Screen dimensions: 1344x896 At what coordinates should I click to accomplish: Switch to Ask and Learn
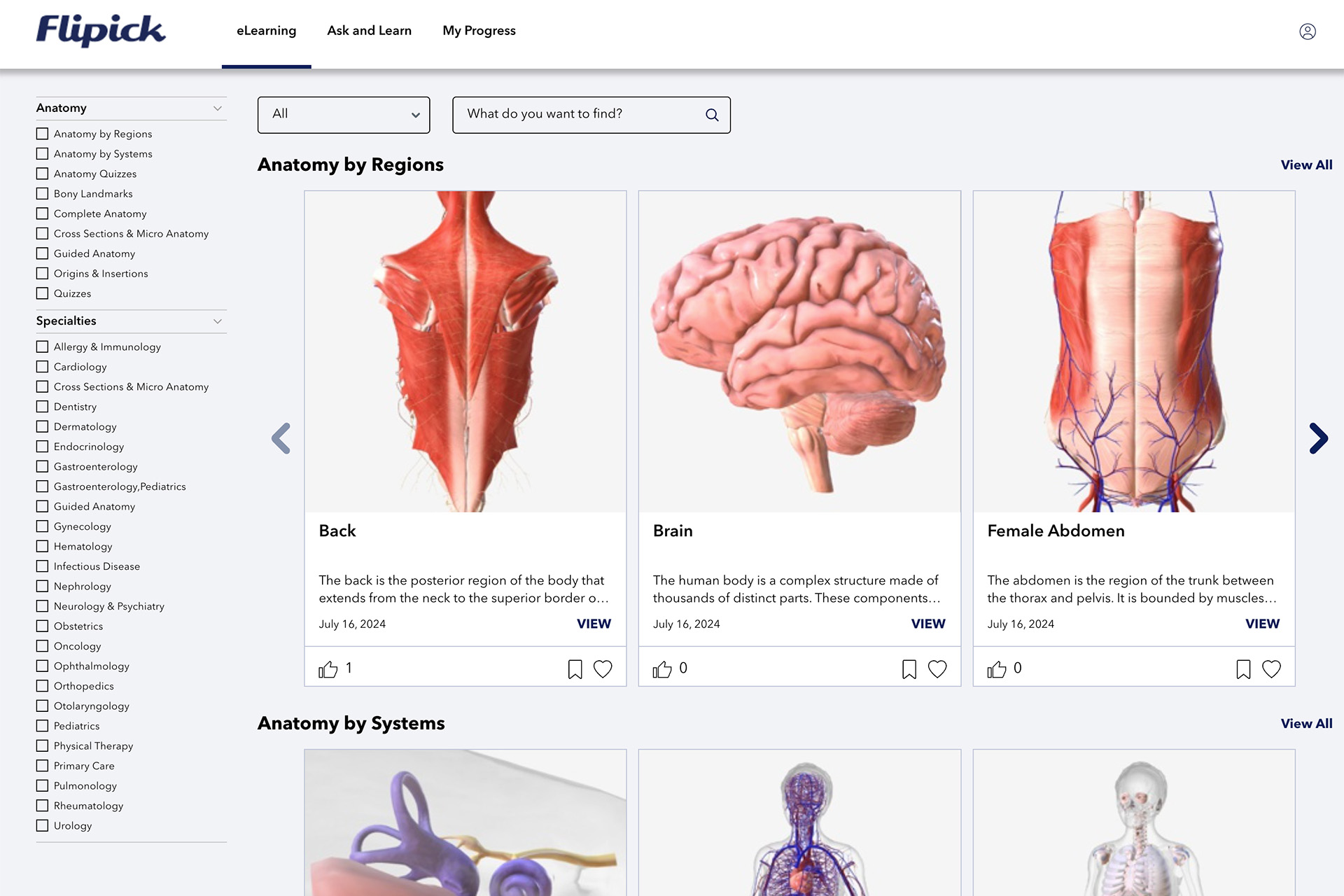pos(369,31)
